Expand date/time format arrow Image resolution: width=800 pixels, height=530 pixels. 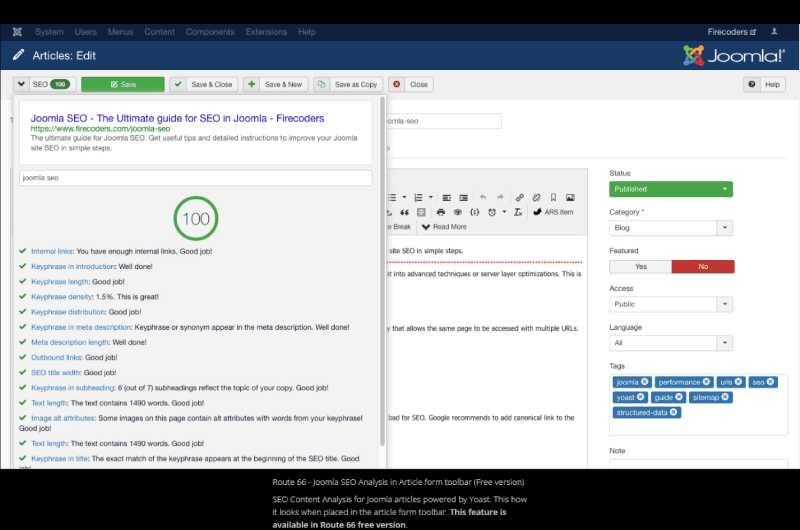click(x=504, y=212)
